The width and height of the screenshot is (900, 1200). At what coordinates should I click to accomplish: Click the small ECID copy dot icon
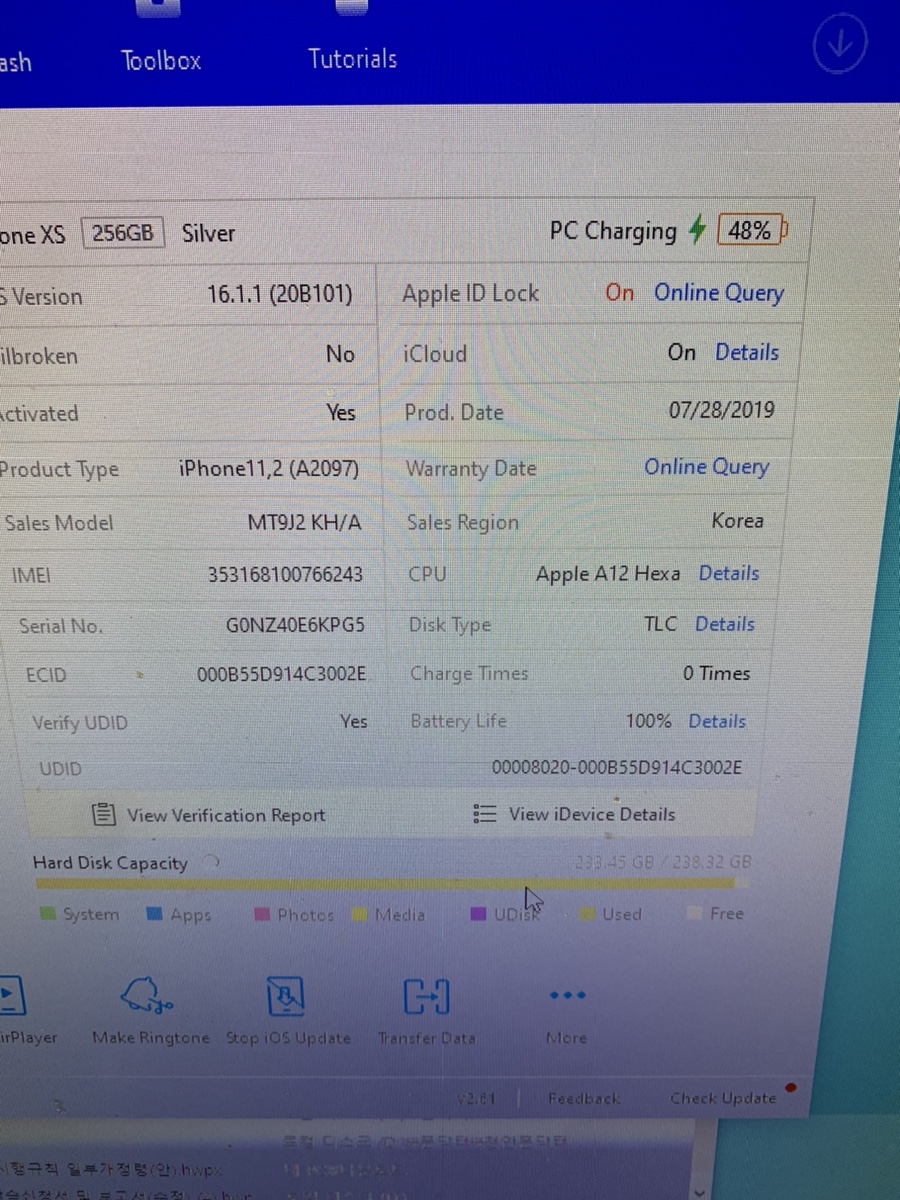(x=140, y=676)
